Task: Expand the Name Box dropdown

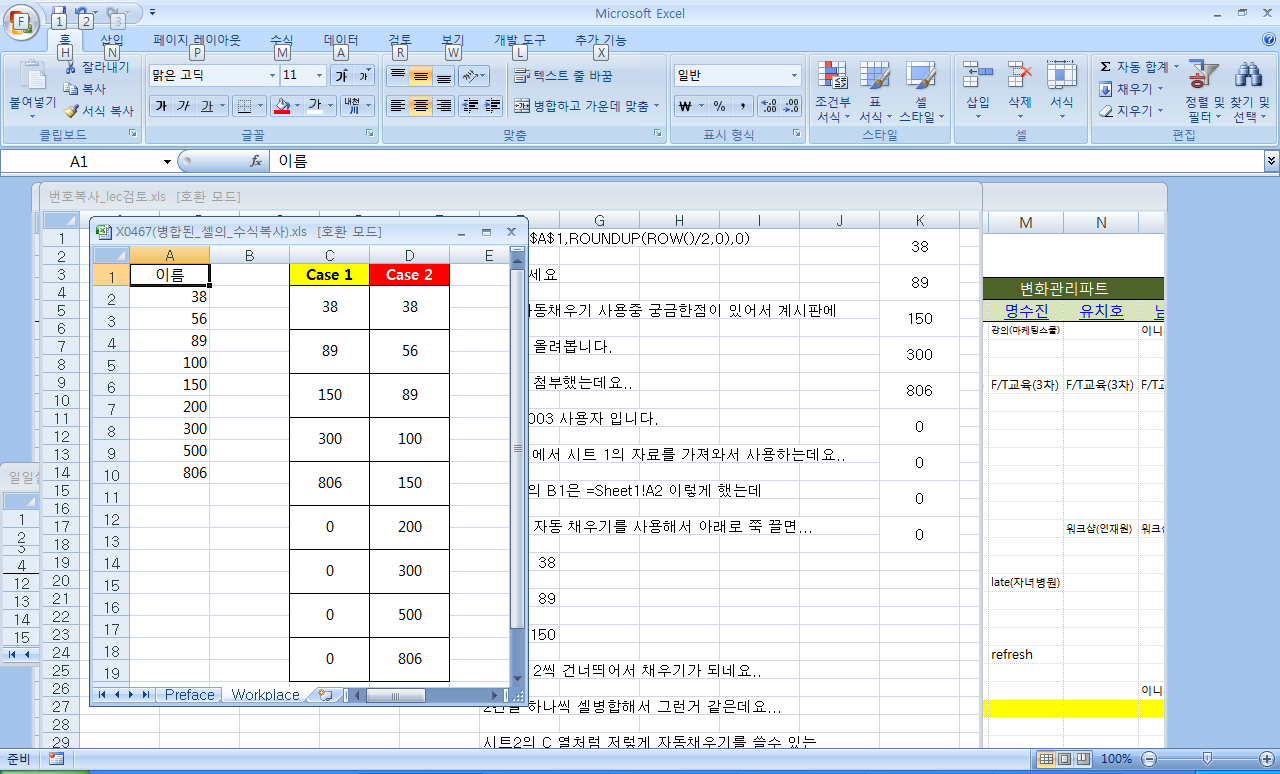Action: pos(167,161)
